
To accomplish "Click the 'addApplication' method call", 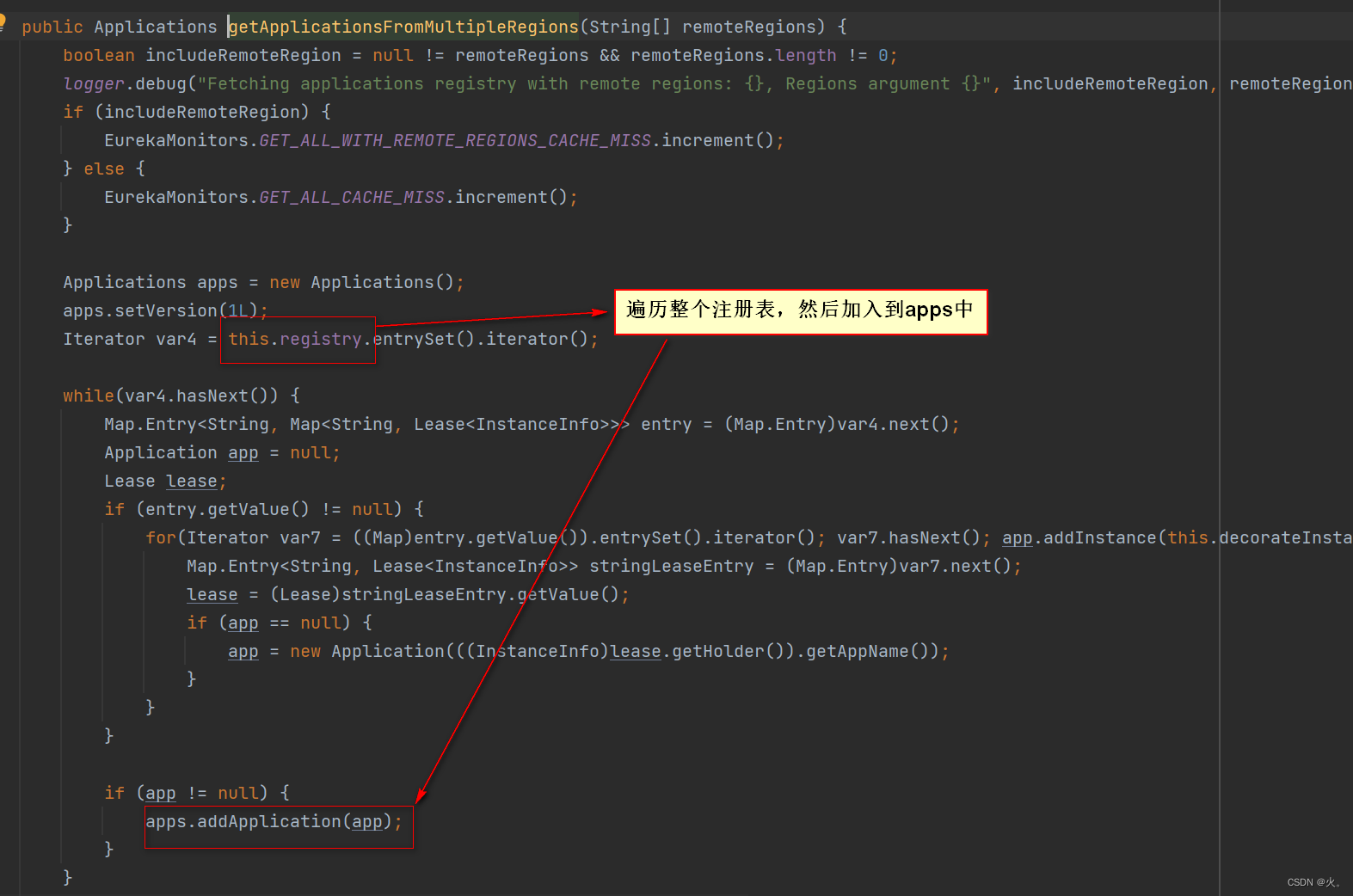I will click(269, 821).
